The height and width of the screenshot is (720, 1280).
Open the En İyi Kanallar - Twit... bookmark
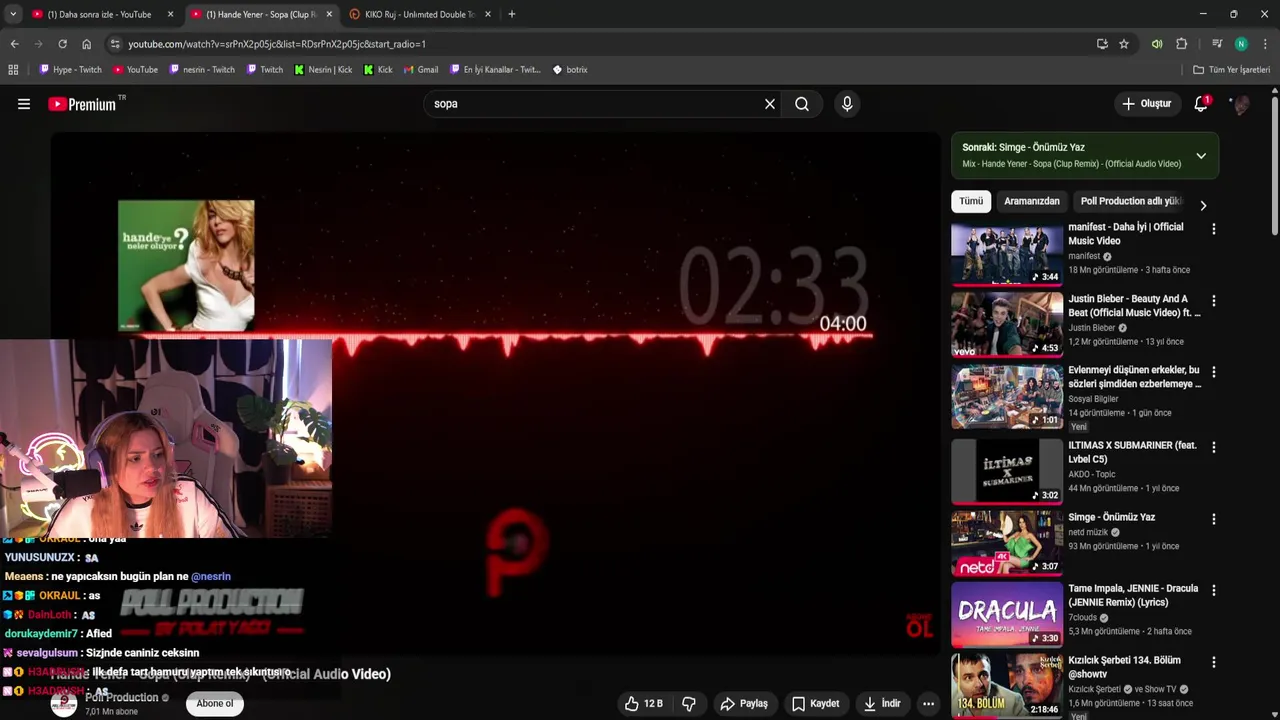click(495, 70)
